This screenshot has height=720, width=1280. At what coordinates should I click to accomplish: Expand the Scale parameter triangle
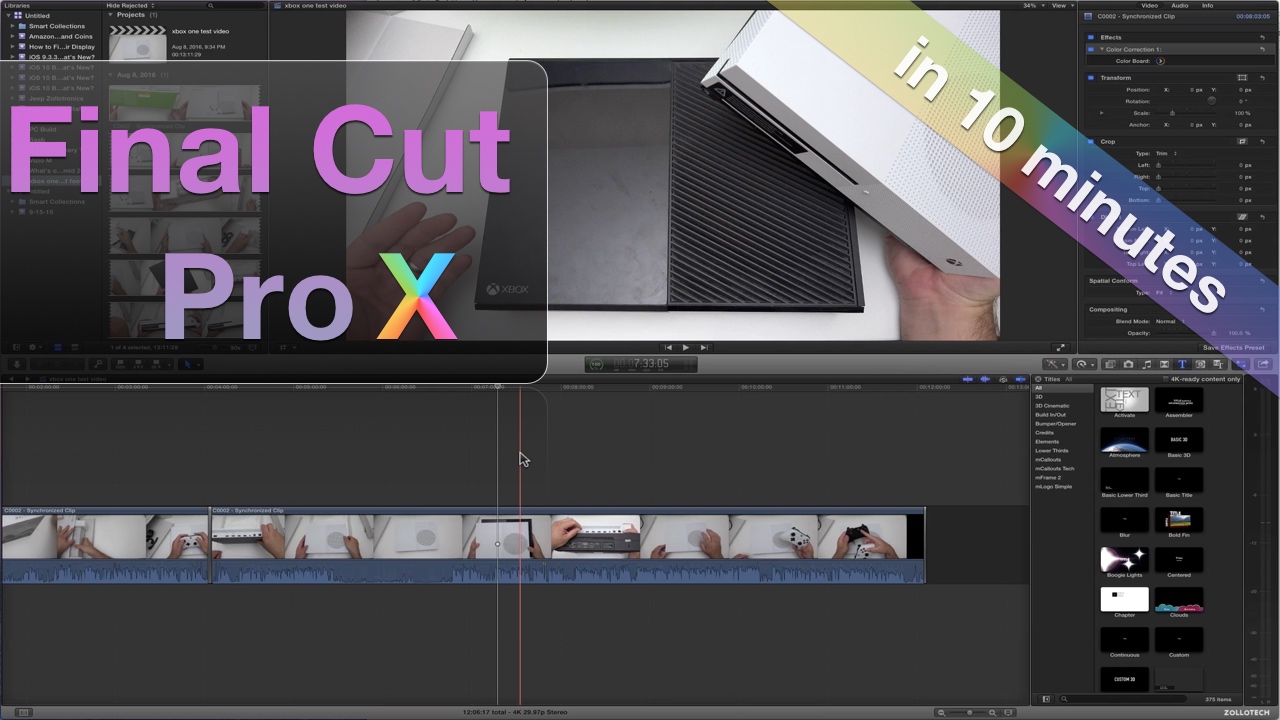[1102, 113]
